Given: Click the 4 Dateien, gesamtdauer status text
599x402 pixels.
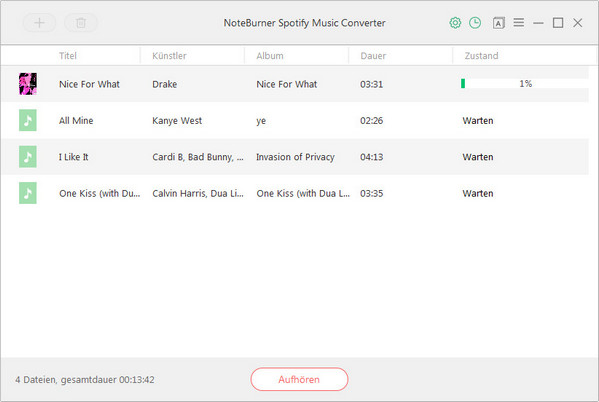Looking at the screenshot, I should tap(85, 379).
